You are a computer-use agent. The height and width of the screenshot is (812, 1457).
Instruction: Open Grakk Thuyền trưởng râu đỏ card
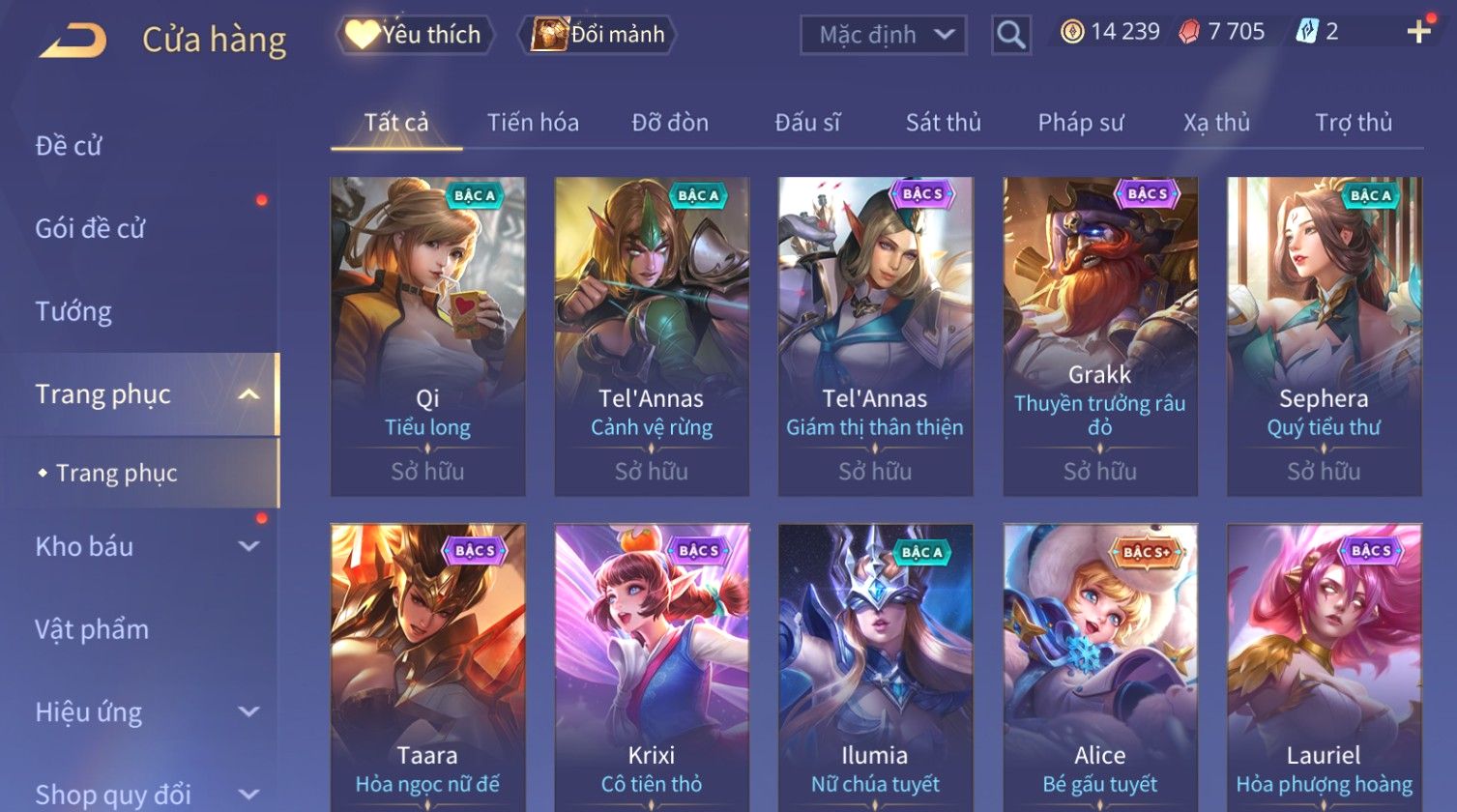pyautogui.click(x=1100, y=336)
